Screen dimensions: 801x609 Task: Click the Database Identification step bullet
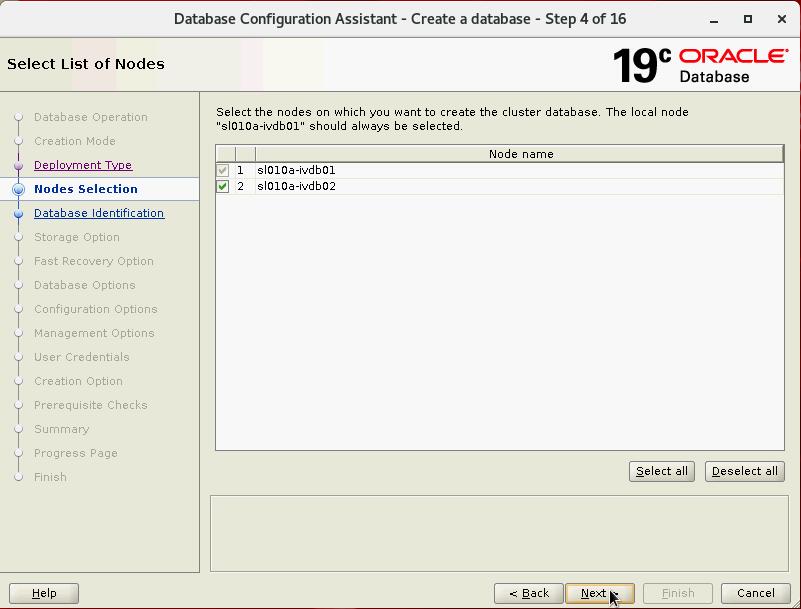point(18,213)
